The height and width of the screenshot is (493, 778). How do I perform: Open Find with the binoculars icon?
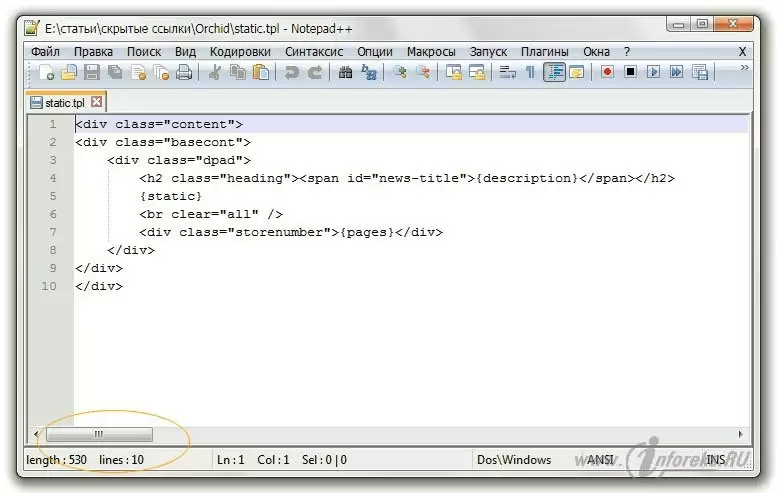click(x=345, y=72)
